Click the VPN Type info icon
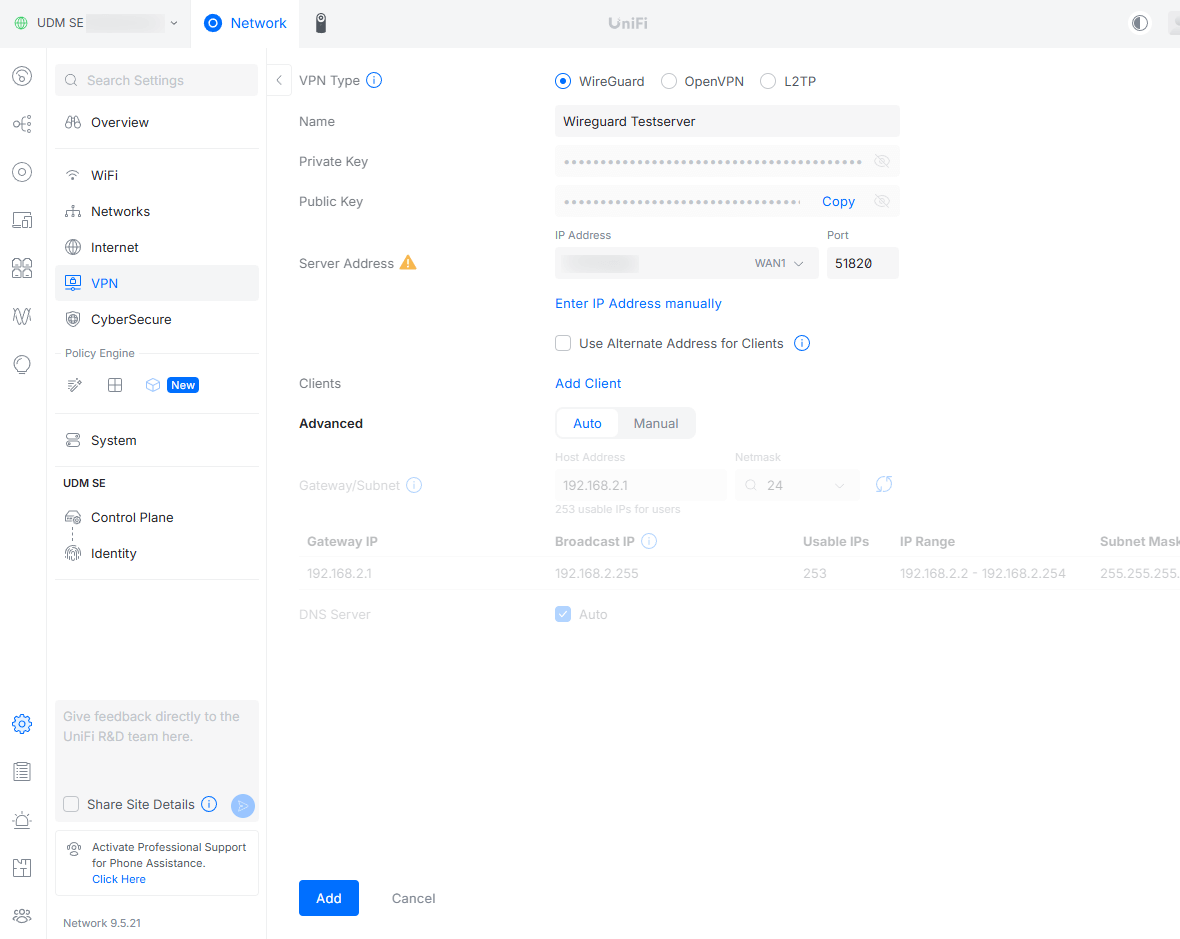 click(374, 80)
